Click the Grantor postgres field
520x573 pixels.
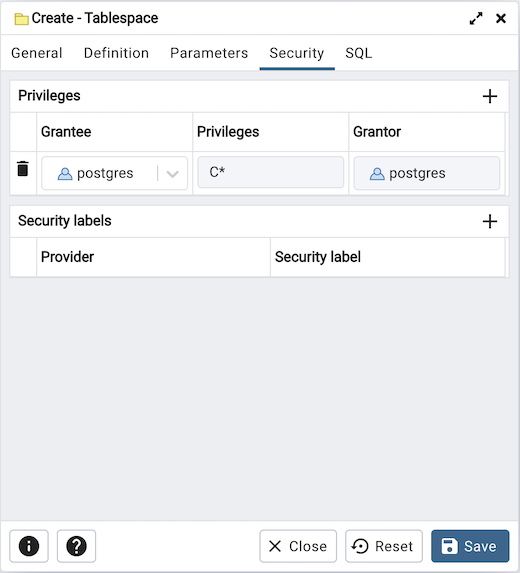pos(426,173)
